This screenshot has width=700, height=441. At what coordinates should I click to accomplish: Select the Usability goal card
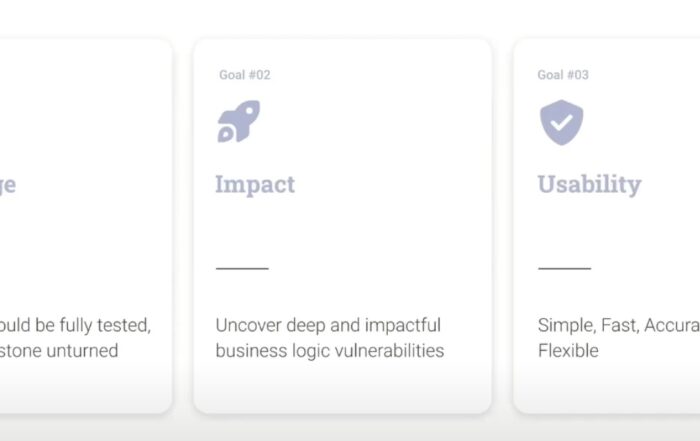pyautogui.click(x=607, y=226)
